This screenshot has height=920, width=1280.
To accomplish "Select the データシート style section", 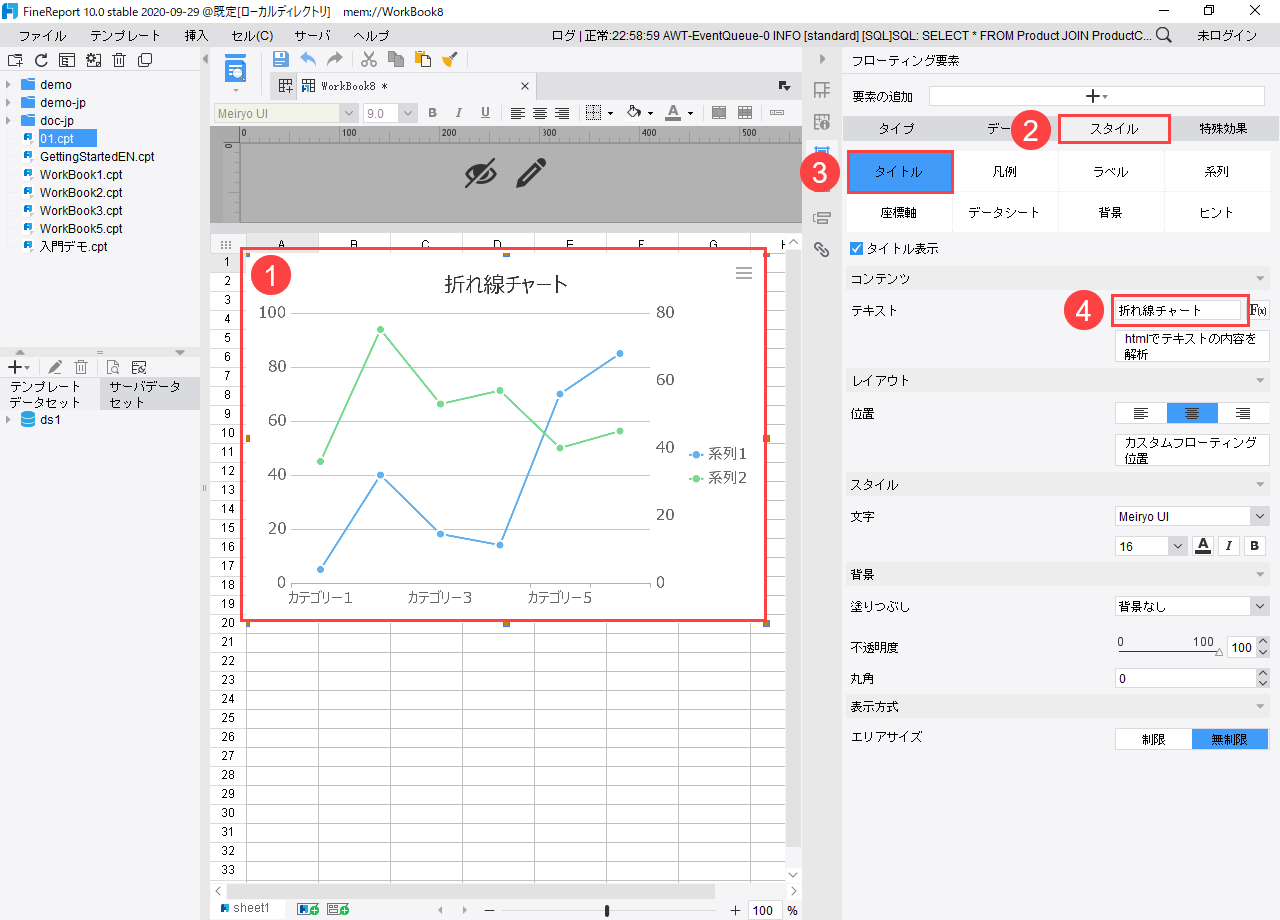I will coord(1005,212).
